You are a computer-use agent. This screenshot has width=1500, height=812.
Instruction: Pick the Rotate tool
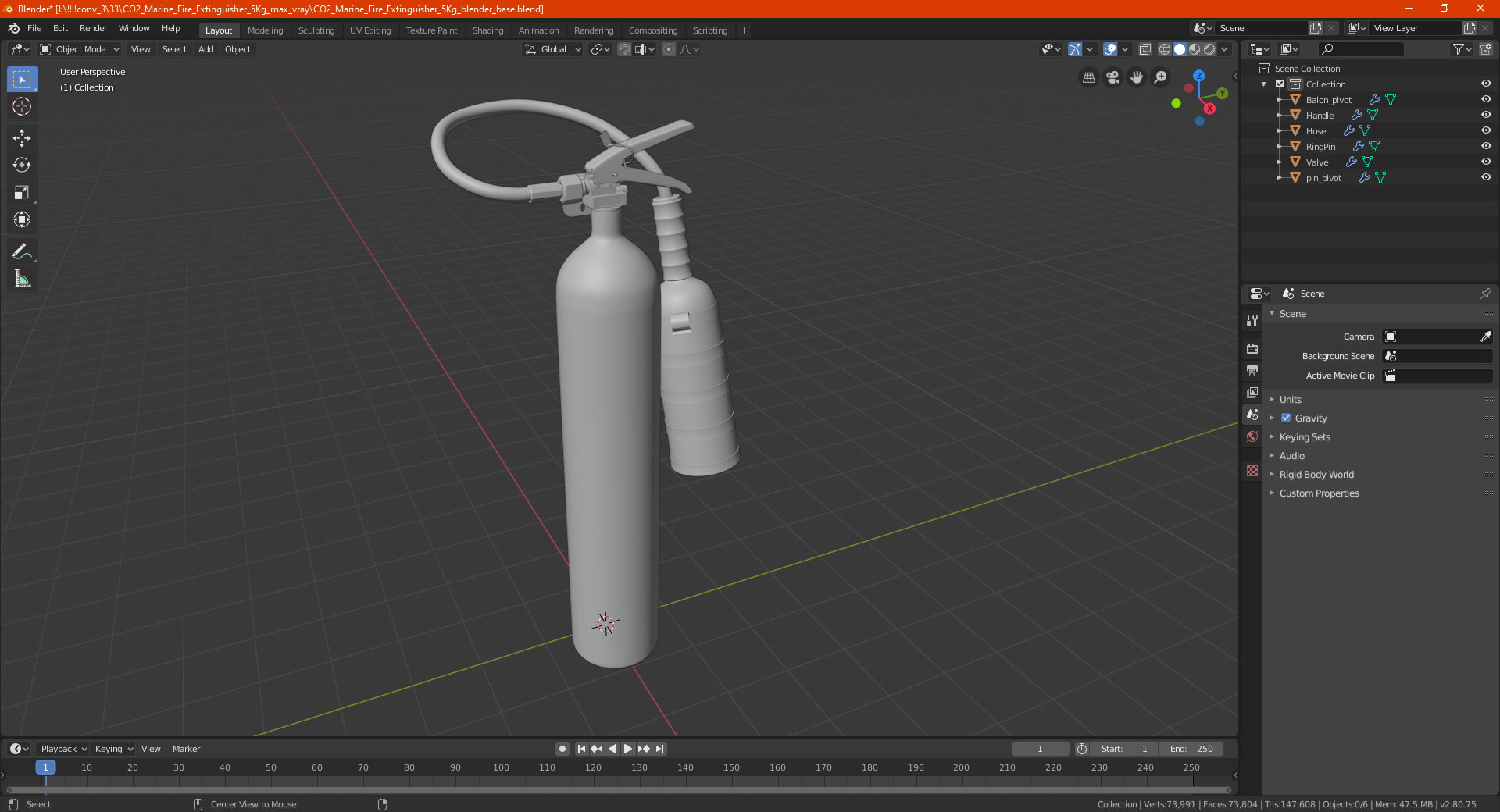(22, 166)
